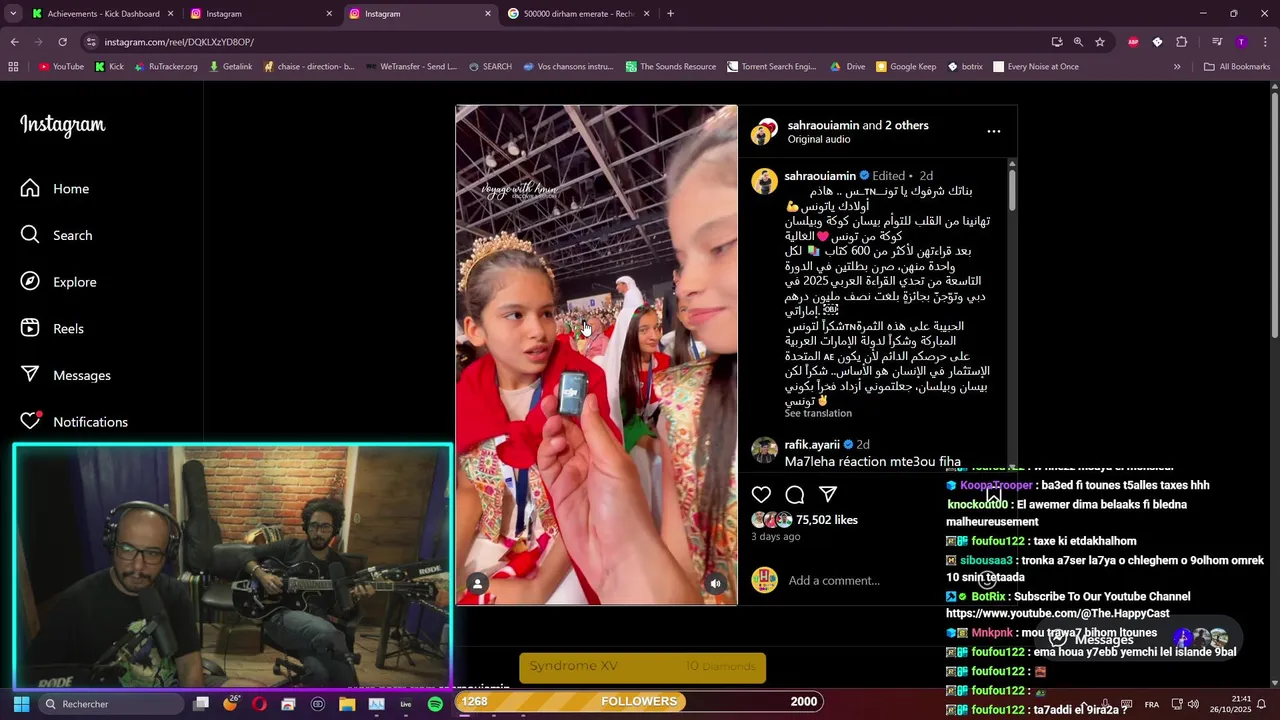Expand hidden bookmarks chevron
1280x720 pixels.
(1177, 67)
